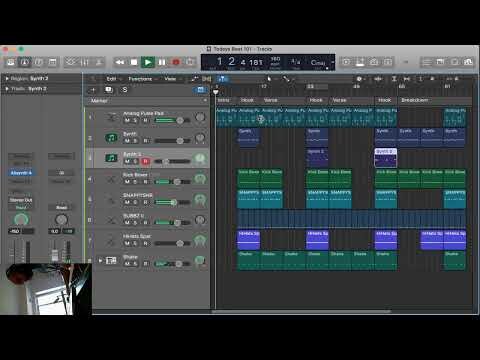
Task: Toggle the global Solo S button
Action: pyautogui.click(x=124, y=90)
